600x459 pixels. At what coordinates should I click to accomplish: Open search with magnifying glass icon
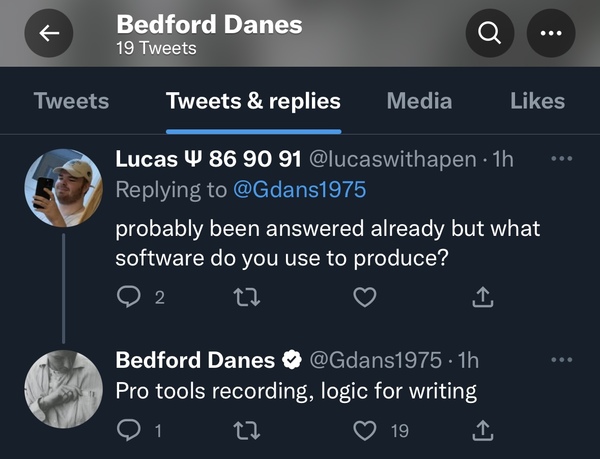pyautogui.click(x=490, y=33)
